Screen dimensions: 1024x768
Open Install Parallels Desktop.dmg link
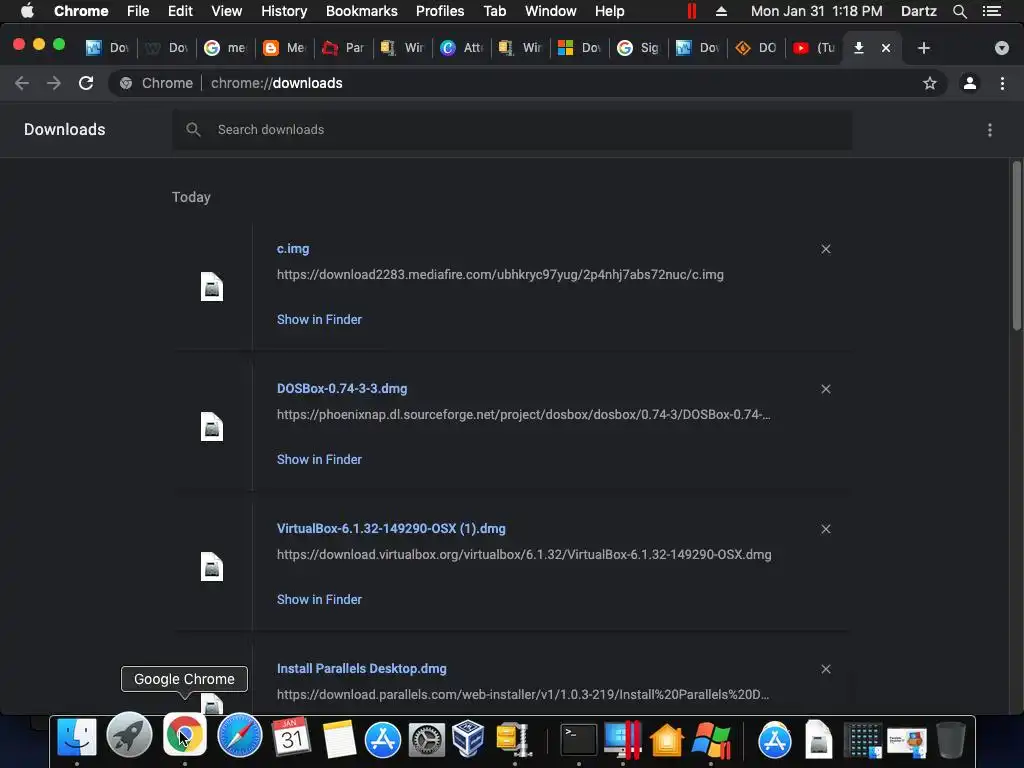tap(361, 669)
